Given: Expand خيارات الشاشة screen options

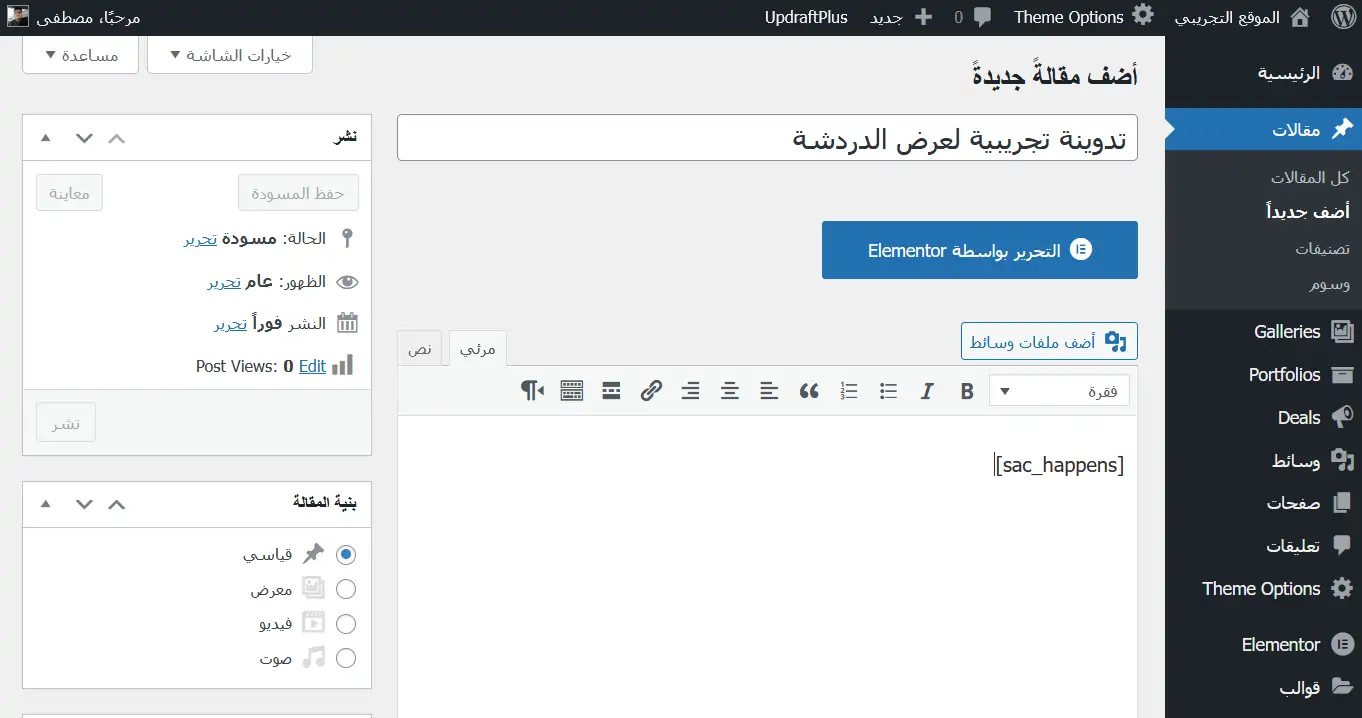Looking at the screenshot, I should coord(230,55).
